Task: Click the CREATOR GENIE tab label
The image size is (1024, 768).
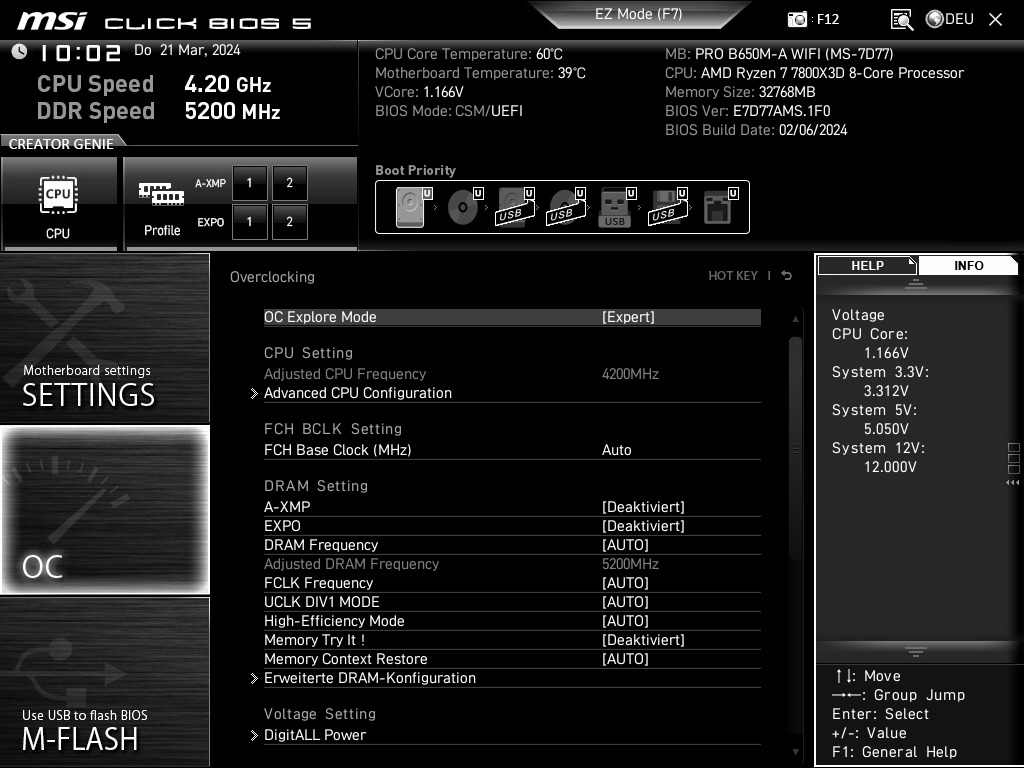Action: pyautogui.click(x=61, y=144)
